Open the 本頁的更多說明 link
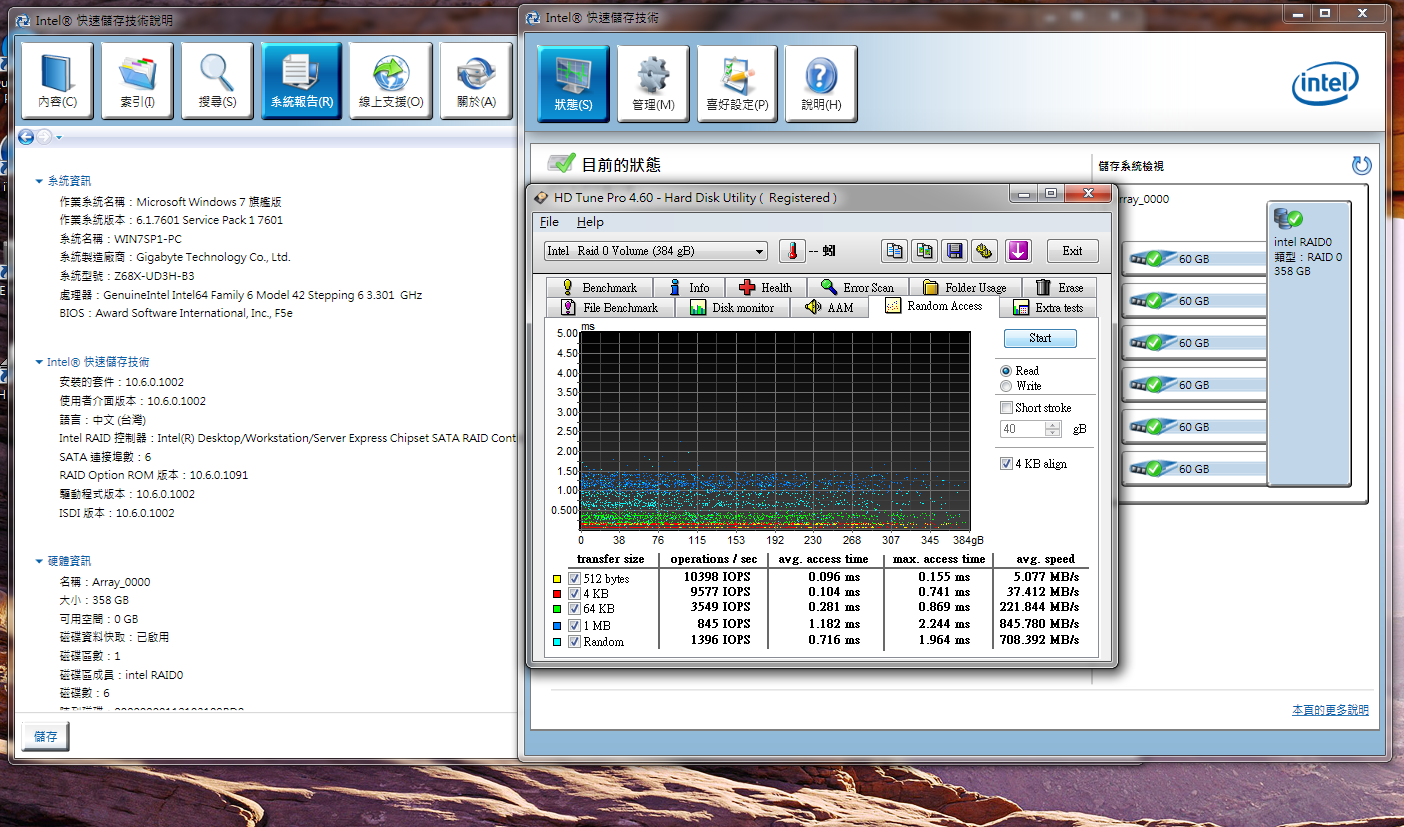The width and height of the screenshot is (1404, 827). pyautogui.click(x=1330, y=710)
